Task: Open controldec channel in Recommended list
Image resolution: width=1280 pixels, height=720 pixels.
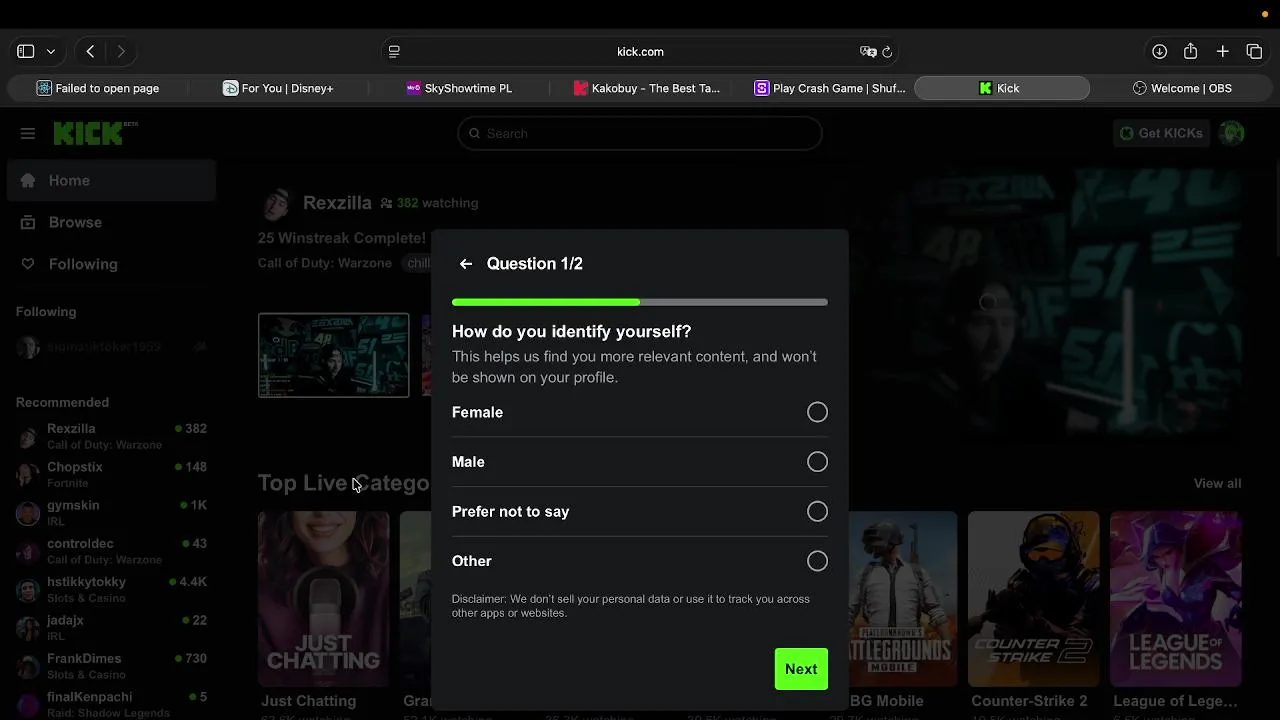Action: pyautogui.click(x=111, y=551)
